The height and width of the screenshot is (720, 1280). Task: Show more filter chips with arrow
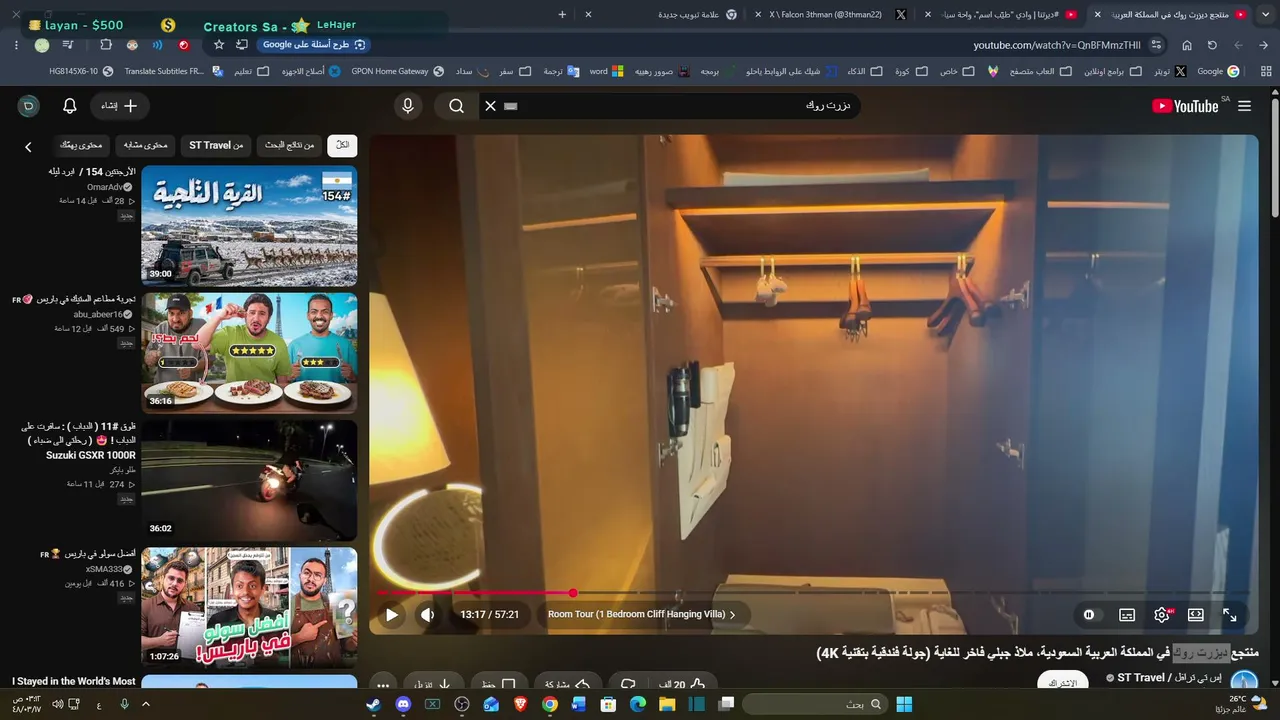click(x=28, y=147)
